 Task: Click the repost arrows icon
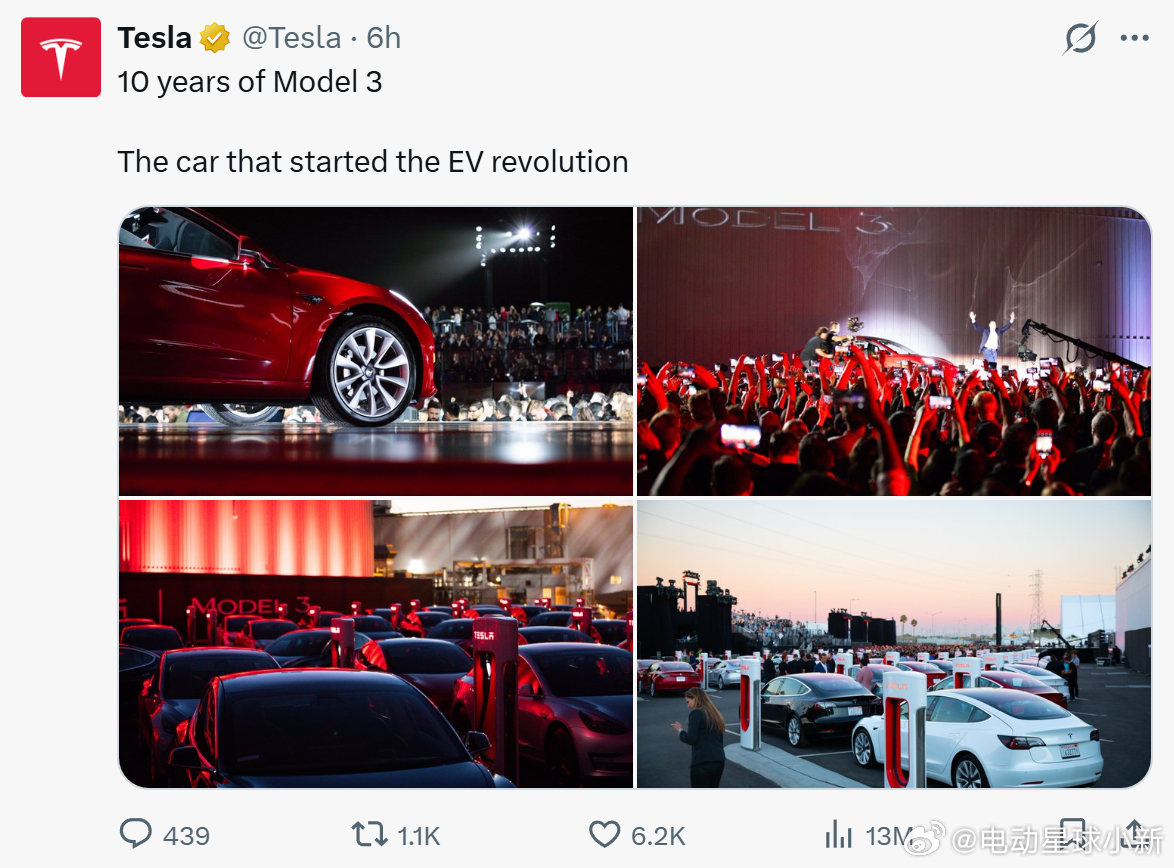point(370,834)
